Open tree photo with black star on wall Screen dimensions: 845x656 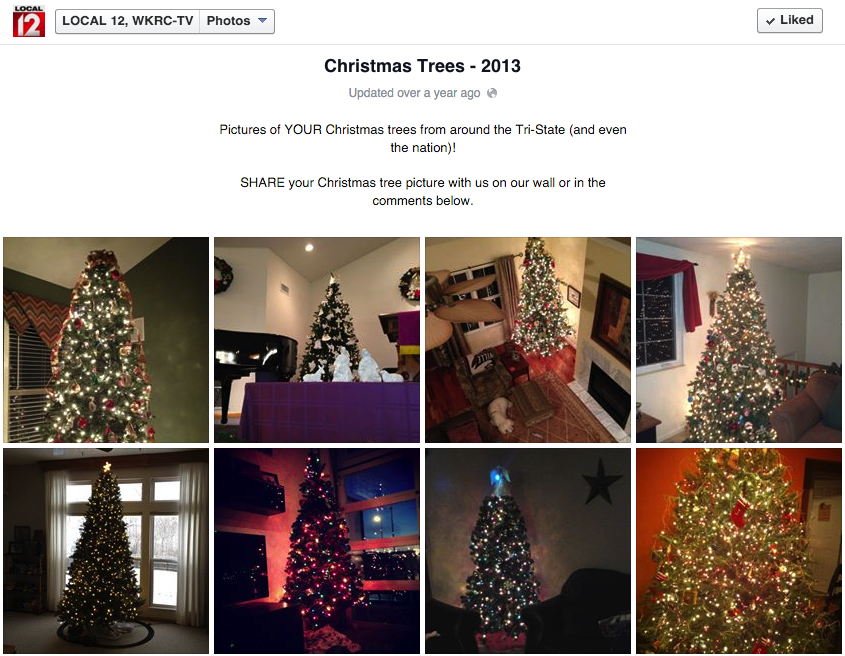click(528, 551)
